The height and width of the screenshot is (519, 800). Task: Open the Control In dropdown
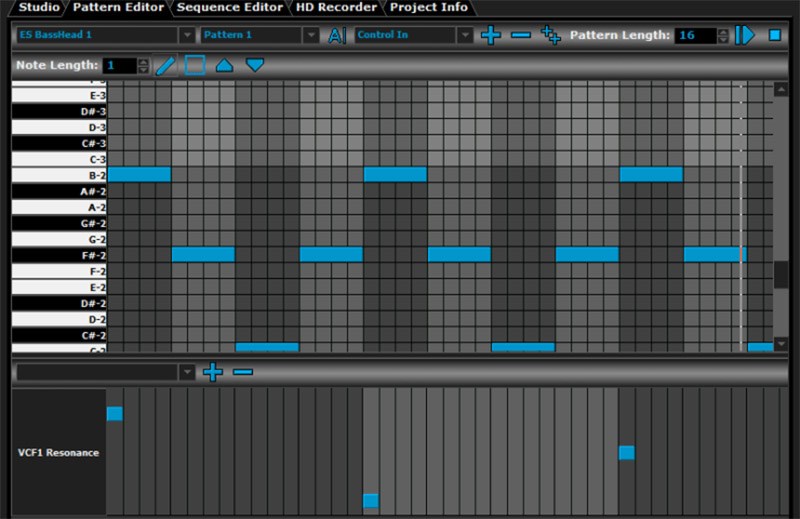[x=464, y=35]
